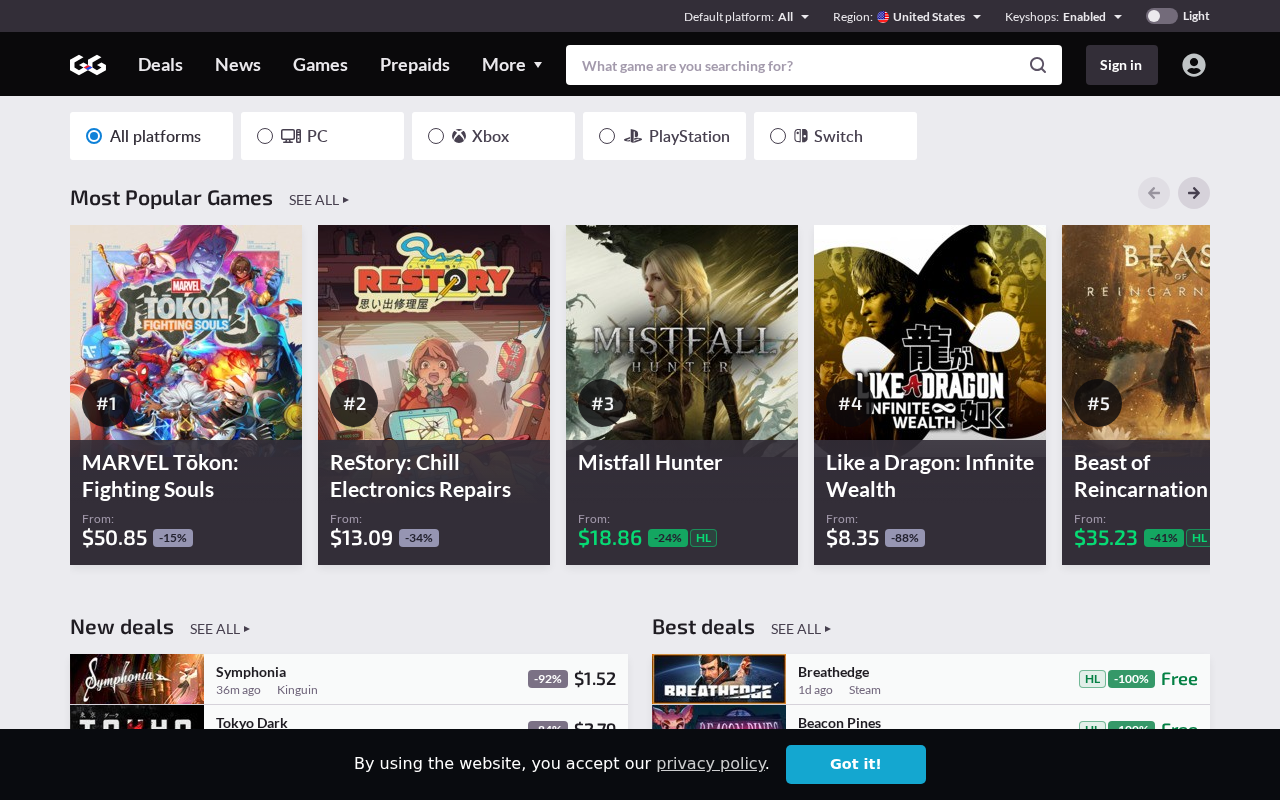Click the $18.86 price on Mistfall Hunter
The width and height of the screenshot is (1280, 800).
610,538
